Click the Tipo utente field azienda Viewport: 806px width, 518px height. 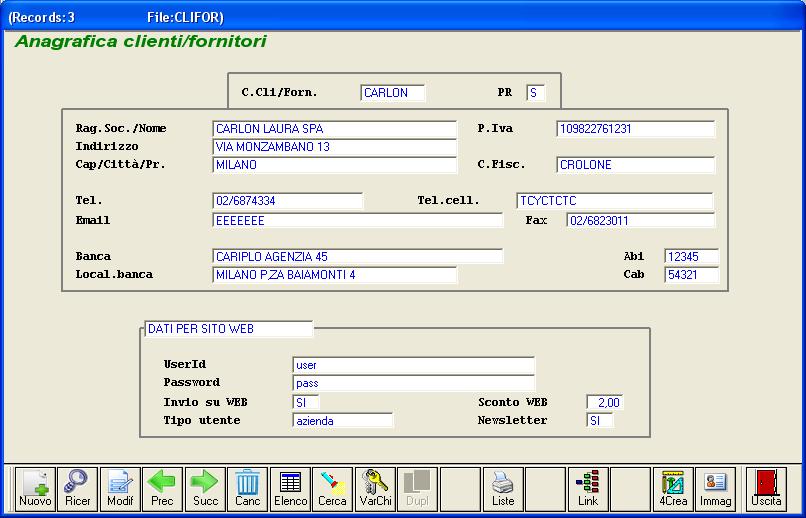coord(343,420)
